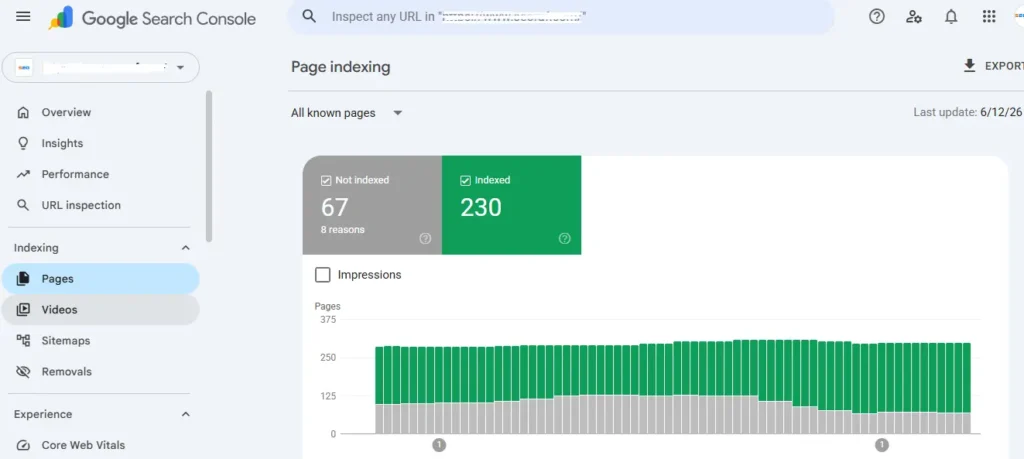Viewport: 1024px width, 459px height.
Task: Open the property selector dropdown arrow
Action: click(x=180, y=67)
